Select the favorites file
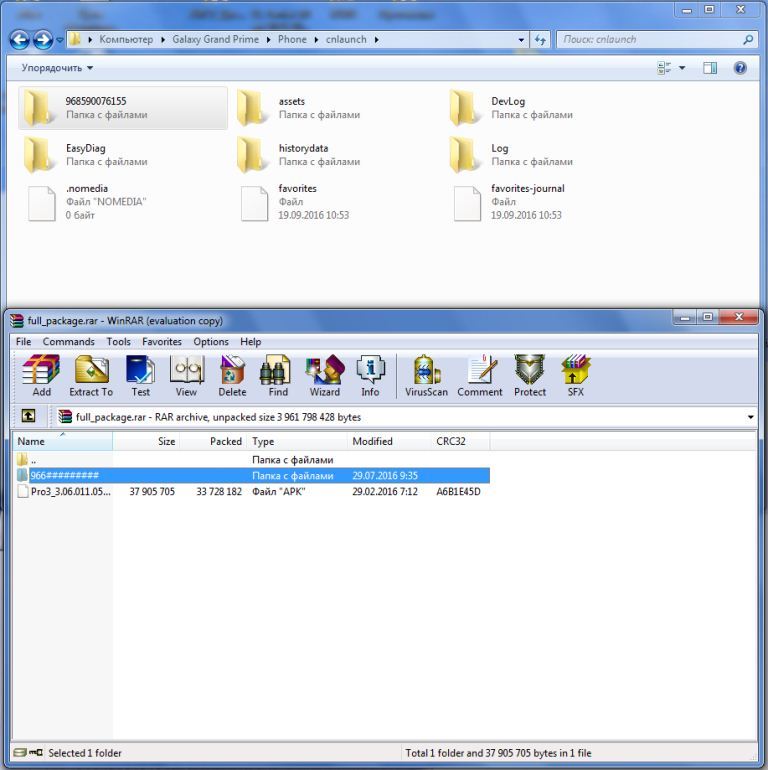Viewport: 768px width, 770px height. pos(296,202)
